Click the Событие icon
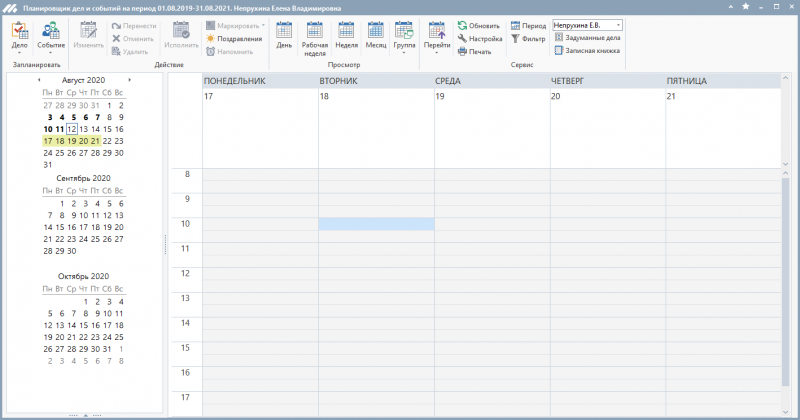The image size is (800, 420). point(51,31)
